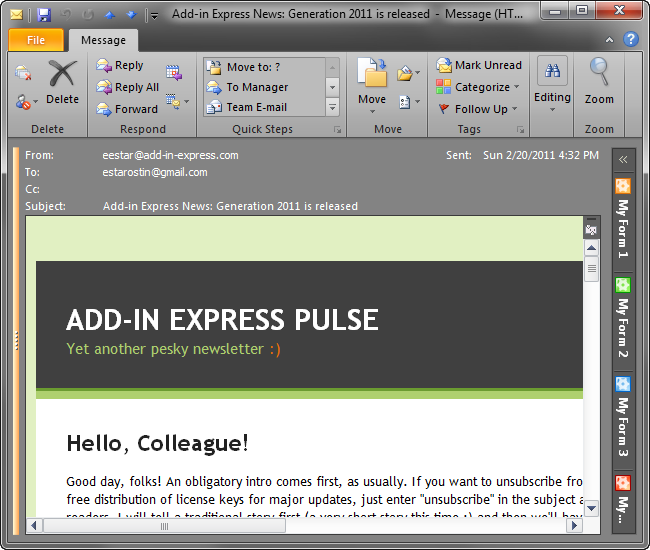Select the 'Move to: ?' quick step
Viewport: 650px width, 550px height.
click(x=264, y=67)
